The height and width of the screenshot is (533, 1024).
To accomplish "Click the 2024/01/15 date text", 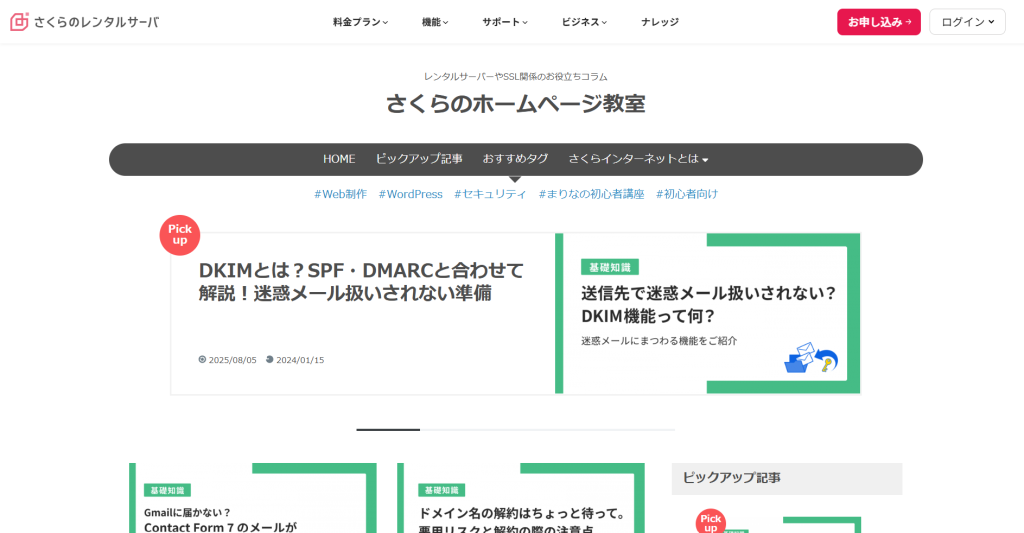I will pyautogui.click(x=300, y=360).
